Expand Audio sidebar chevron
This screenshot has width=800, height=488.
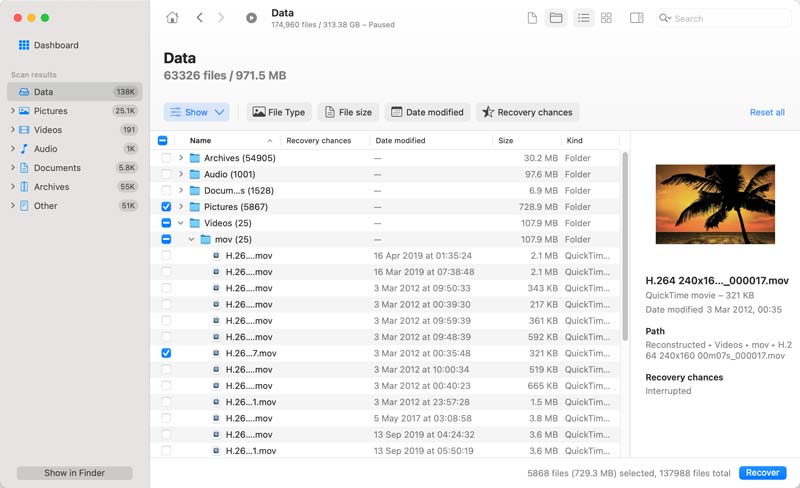tap(12, 149)
